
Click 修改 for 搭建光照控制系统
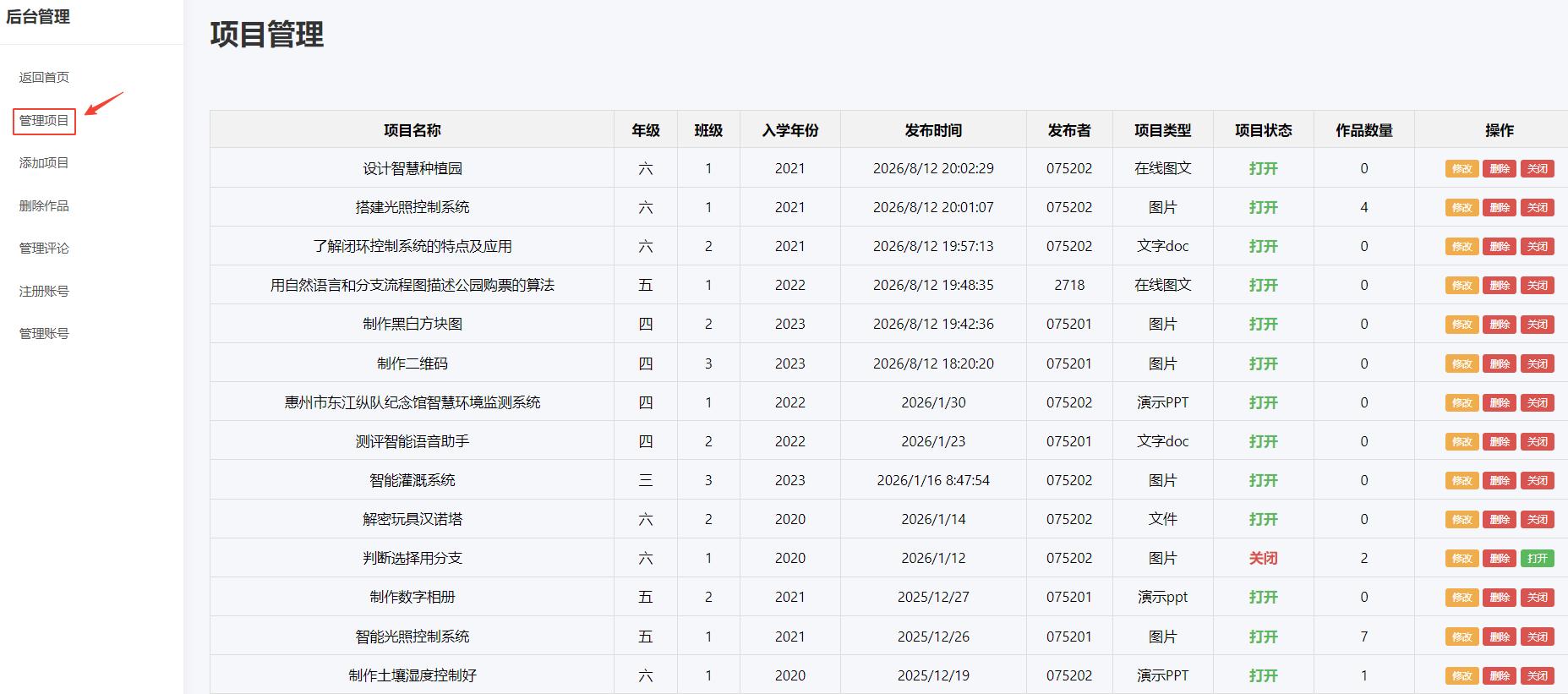pyautogui.click(x=1461, y=207)
